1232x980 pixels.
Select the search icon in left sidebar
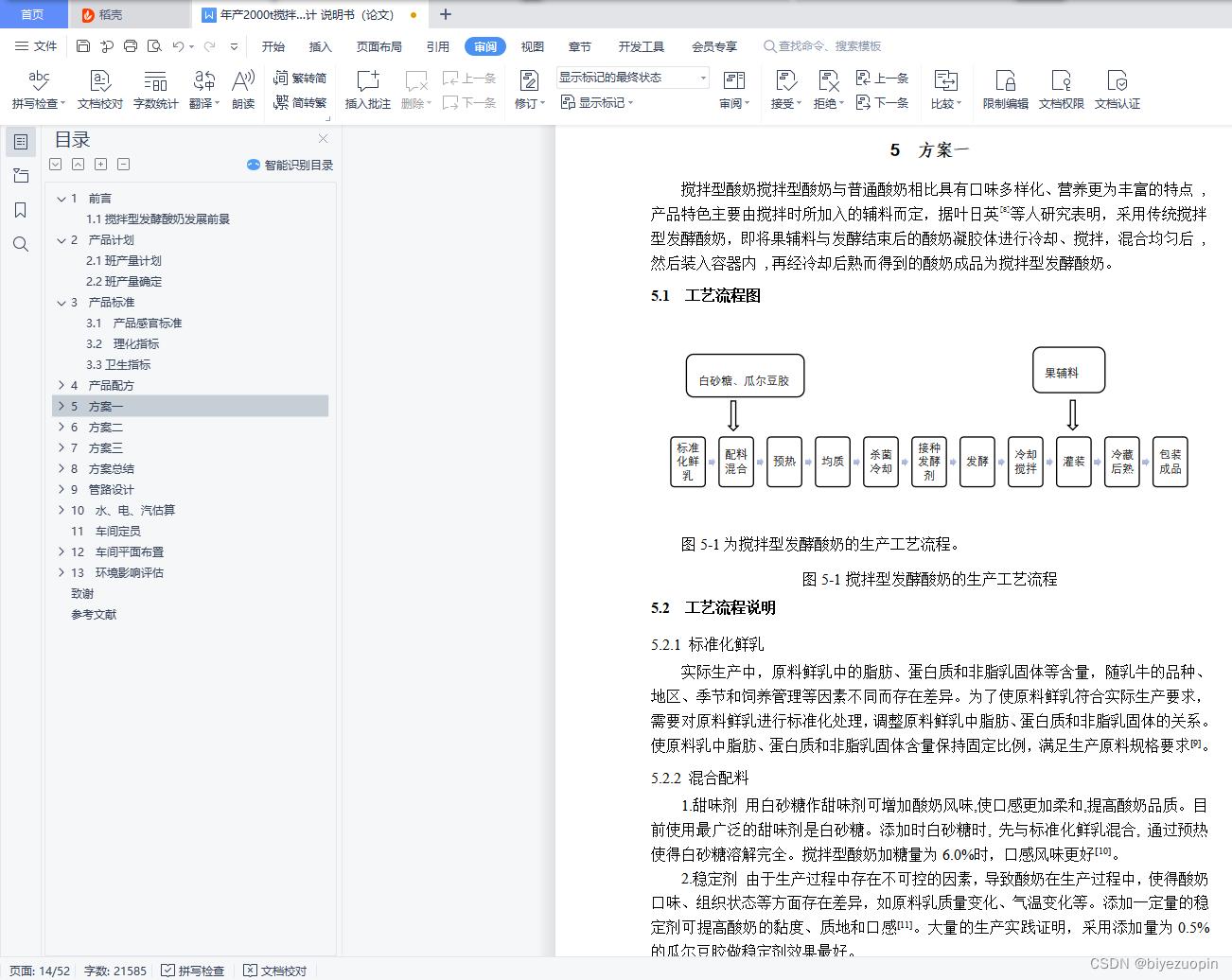21,244
